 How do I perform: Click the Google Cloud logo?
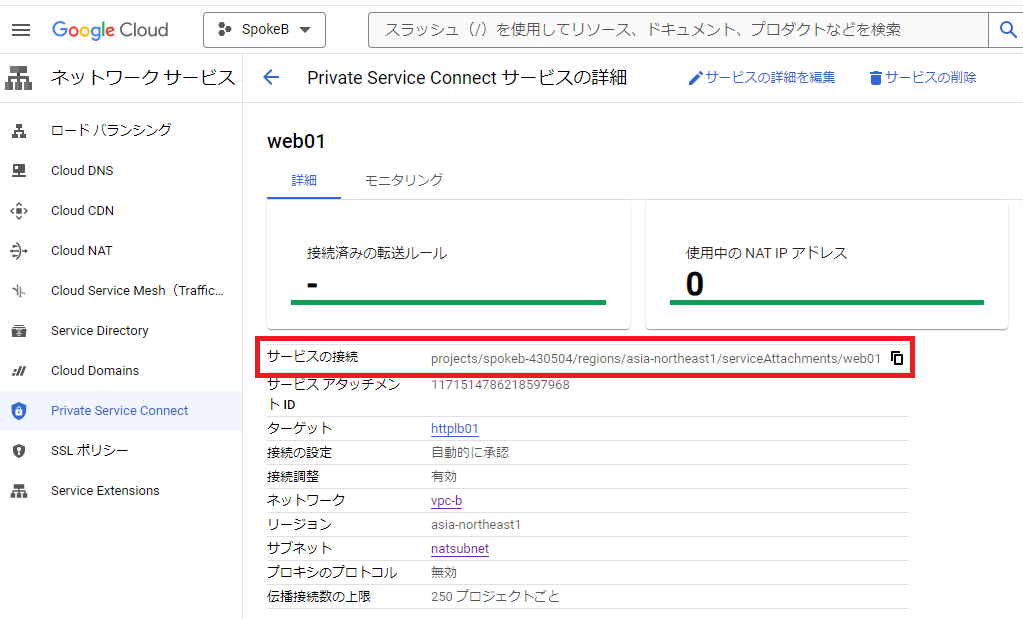click(x=110, y=30)
